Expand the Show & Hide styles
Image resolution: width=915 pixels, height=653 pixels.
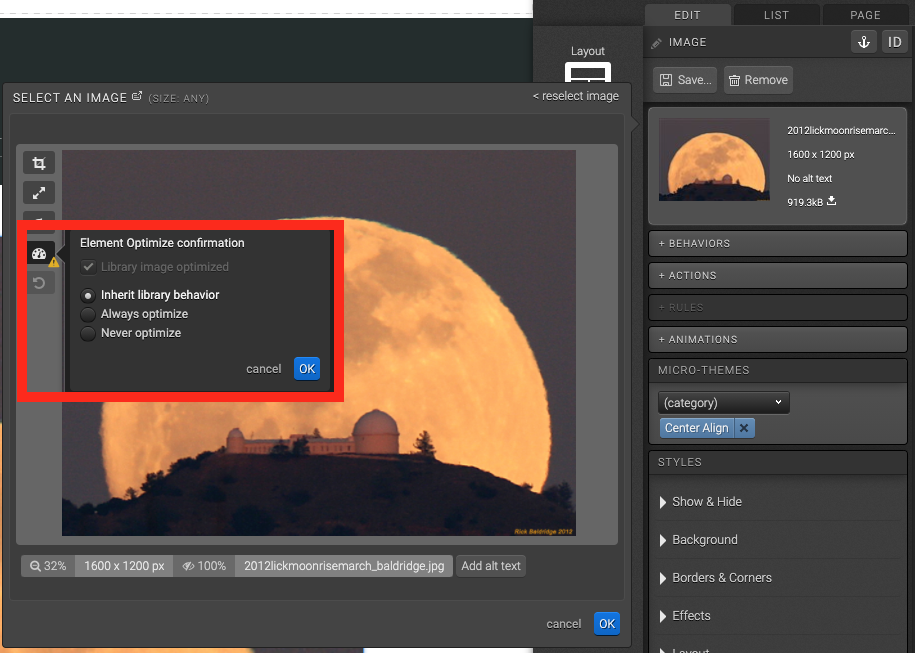(x=706, y=502)
